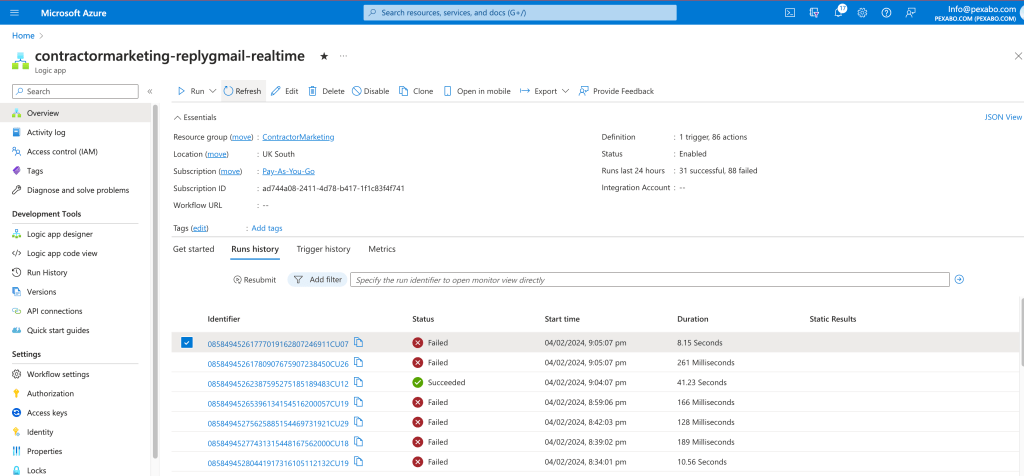The width and height of the screenshot is (1024, 476).
Task: Uncheck the selected run row checkbox
Action: click(x=187, y=343)
